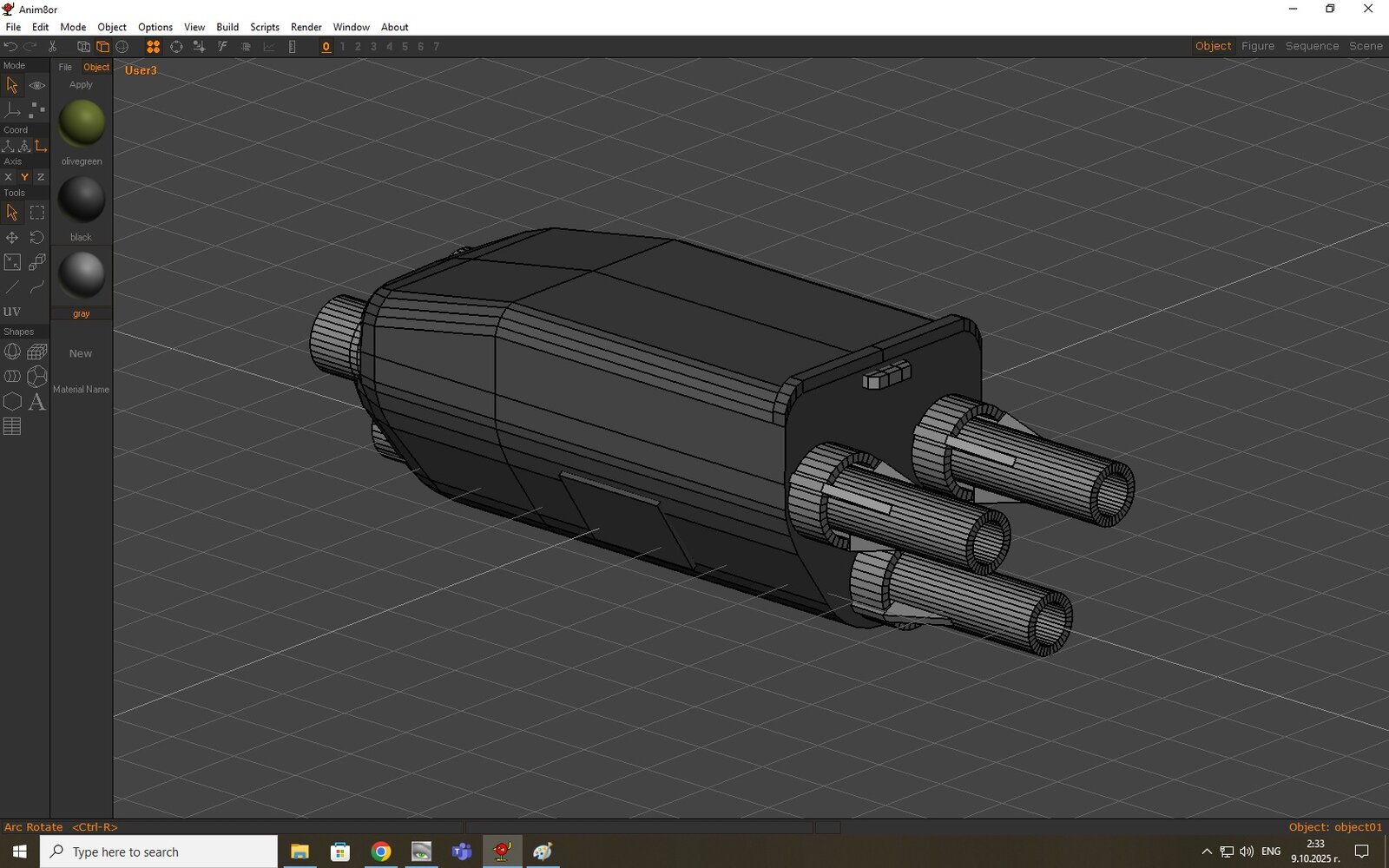The width and height of the screenshot is (1389, 868).
Task: Open Google Chrome from the taskbar
Action: coord(380,852)
